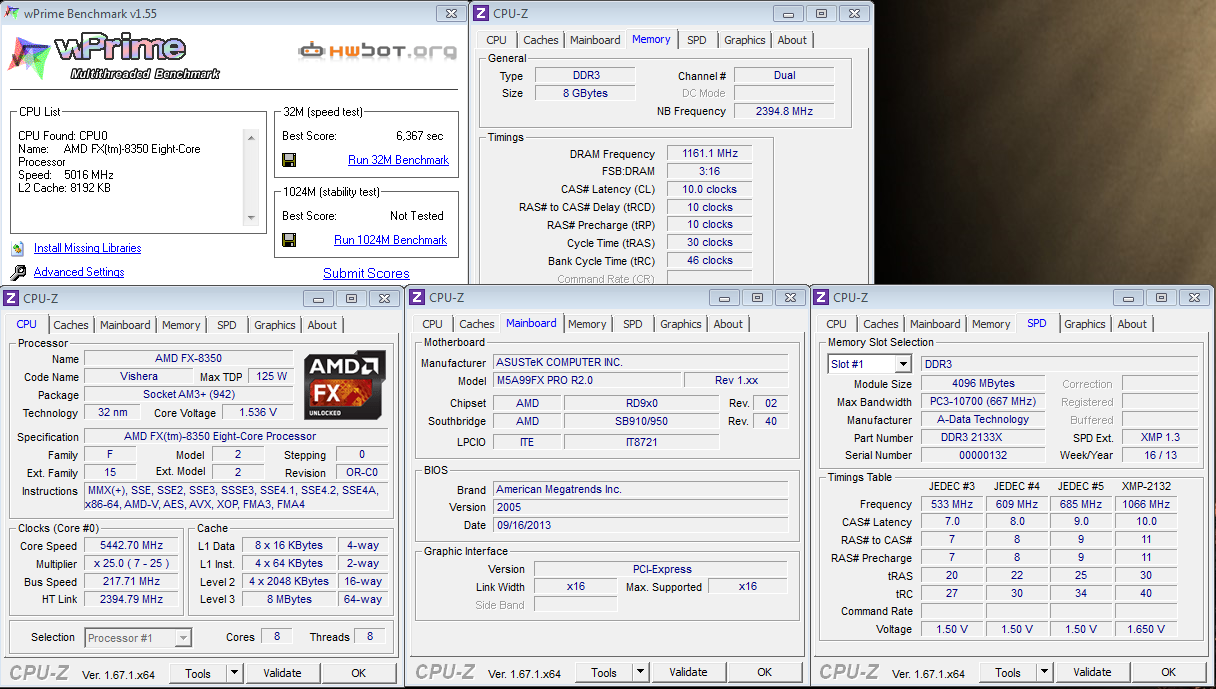Image resolution: width=1216 pixels, height=689 pixels.
Task: Open Advanced Settings link
Action: pyautogui.click(x=79, y=272)
